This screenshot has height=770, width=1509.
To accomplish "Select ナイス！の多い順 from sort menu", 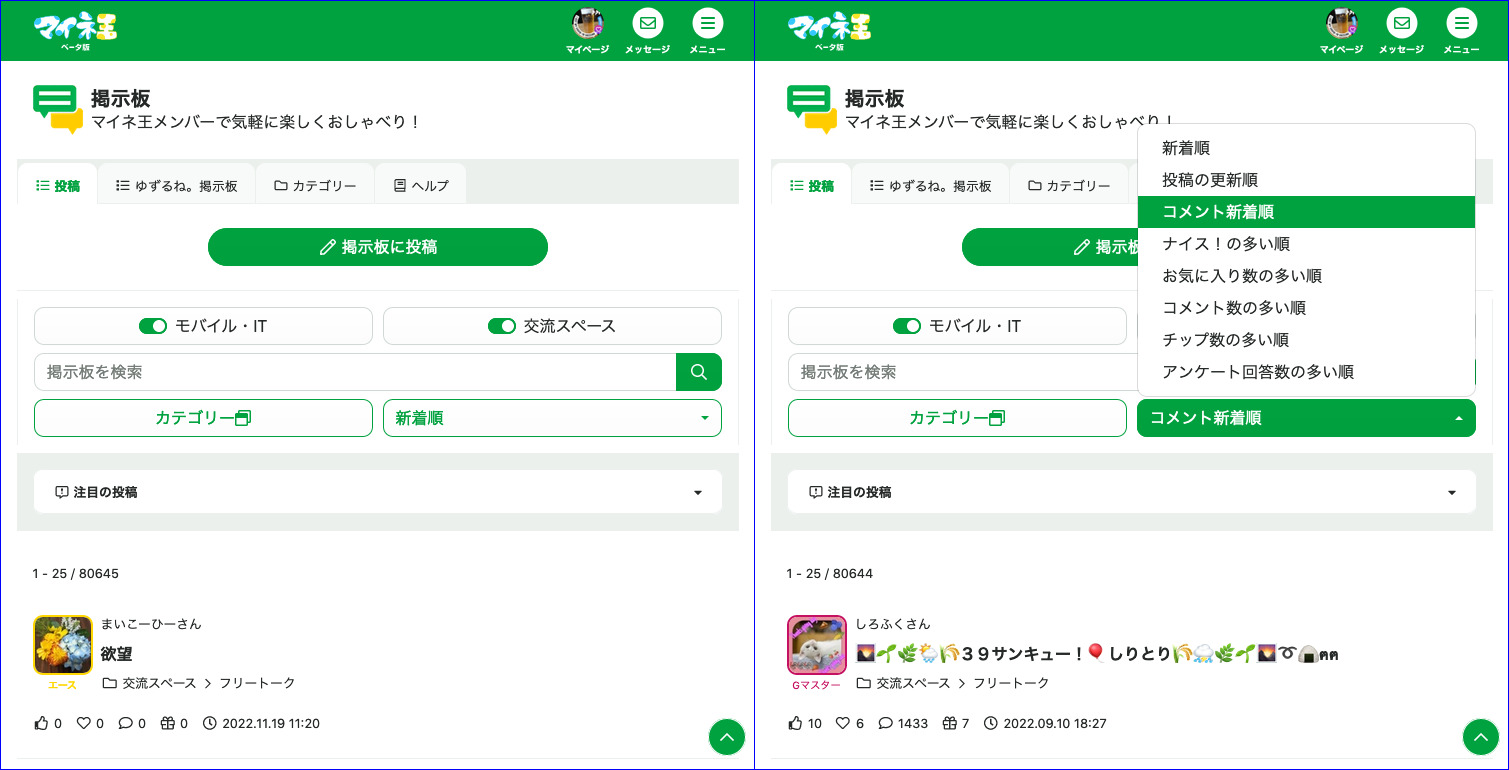I will (x=1306, y=244).
